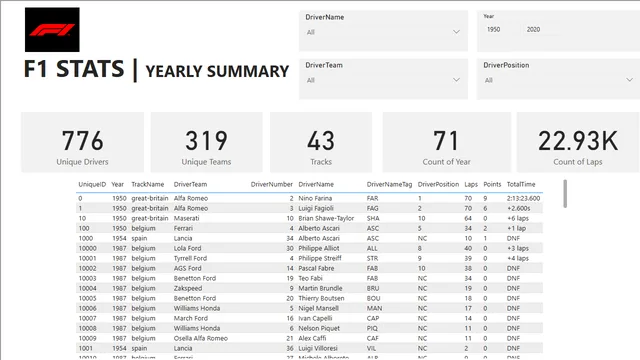Viewport: 640px width, 360px height.
Task: Click UniqueID 1001 cell
Action: pos(85,348)
